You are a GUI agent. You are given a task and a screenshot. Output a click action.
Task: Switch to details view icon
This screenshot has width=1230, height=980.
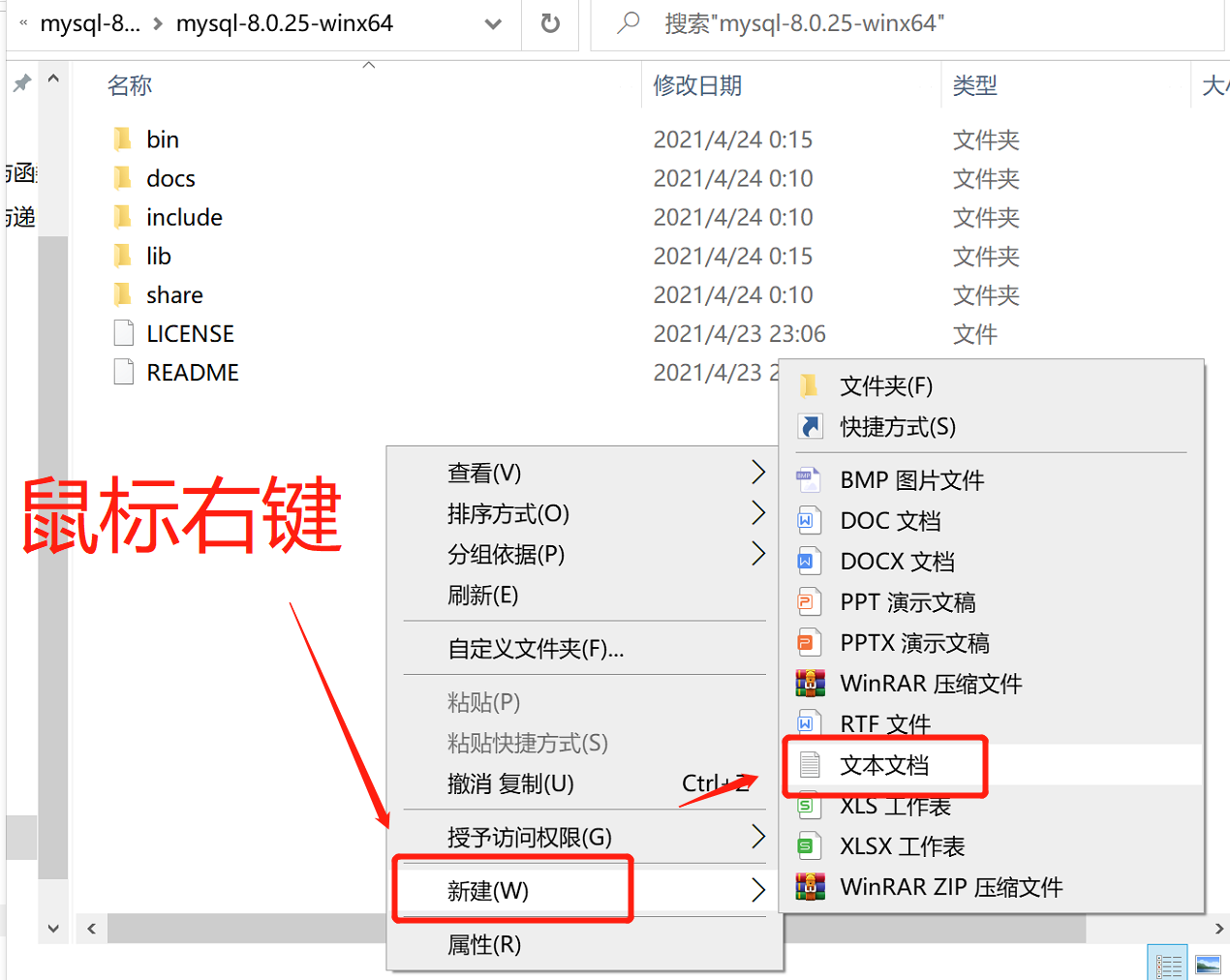(1169, 965)
